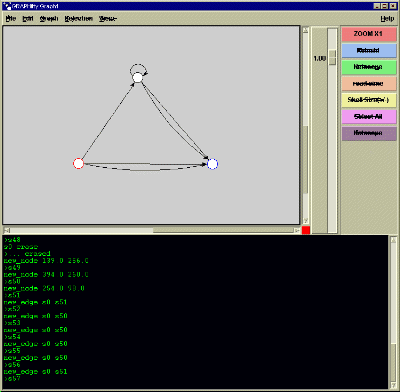Click the red ZOOM X1 button
This screenshot has width=400, height=392.
point(369,34)
